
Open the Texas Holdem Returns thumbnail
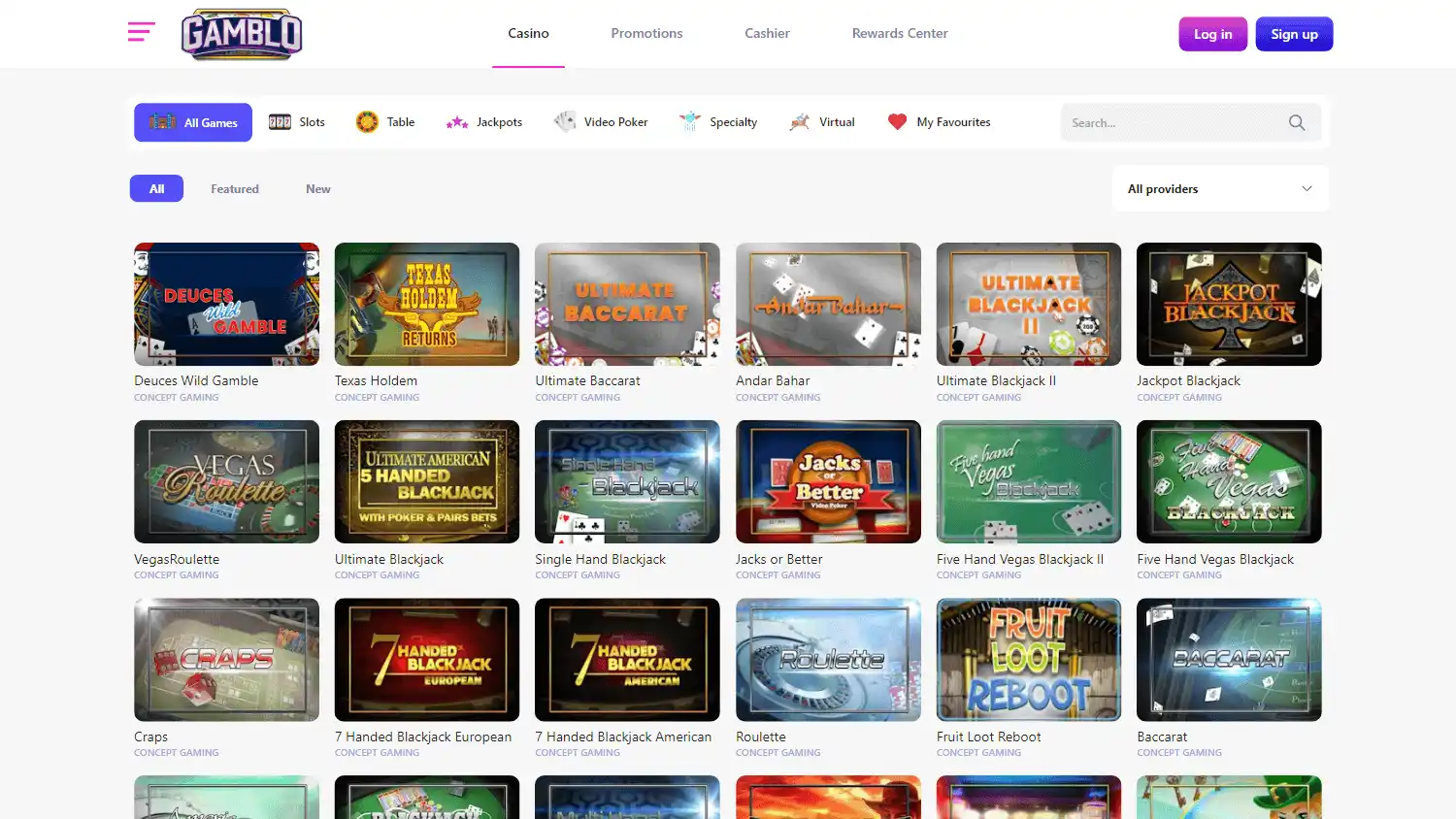[427, 304]
